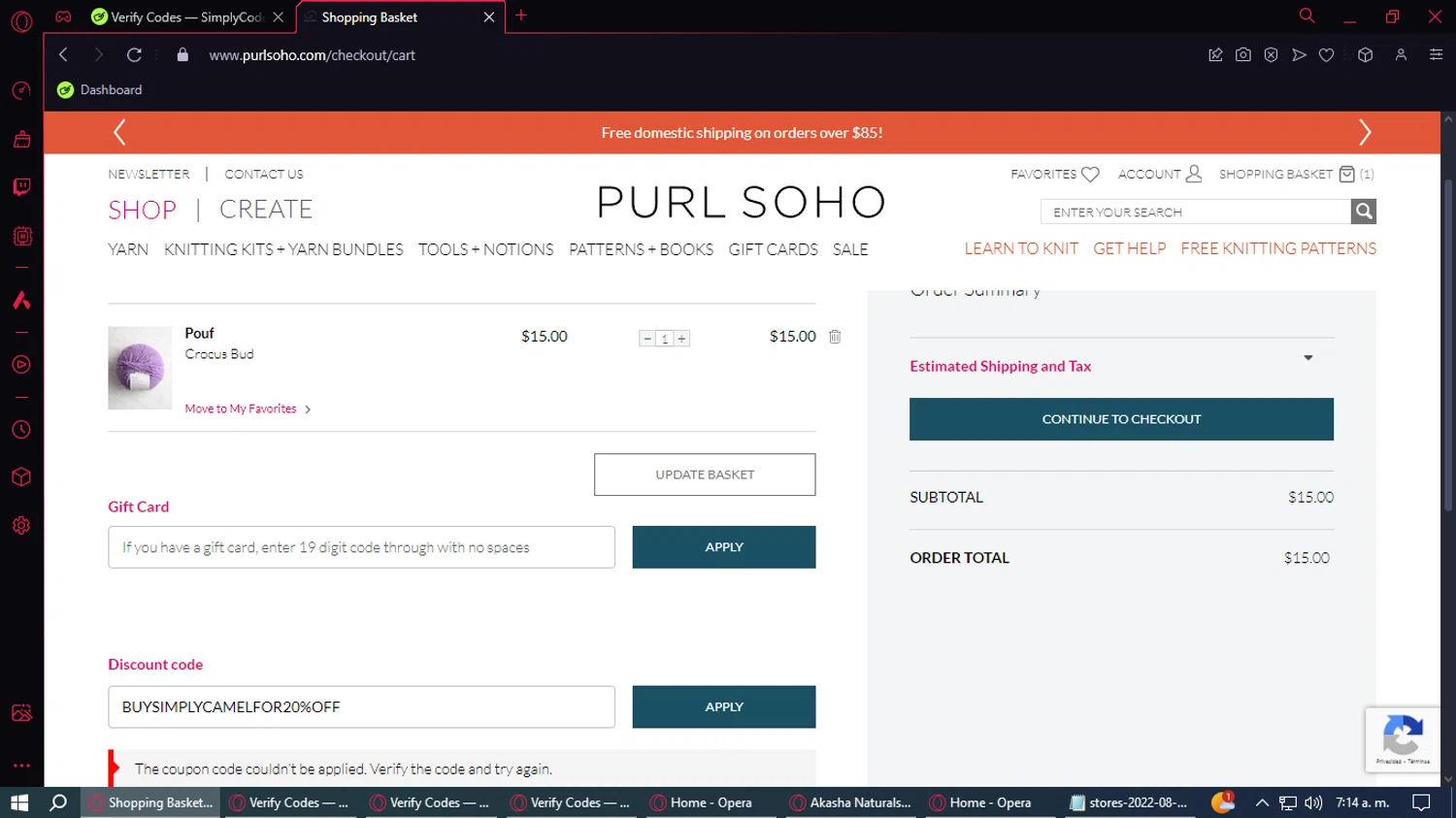The image size is (1456, 818).
Task: Add page to bookmarks heart icon
Action: [x=1326, y=55]
